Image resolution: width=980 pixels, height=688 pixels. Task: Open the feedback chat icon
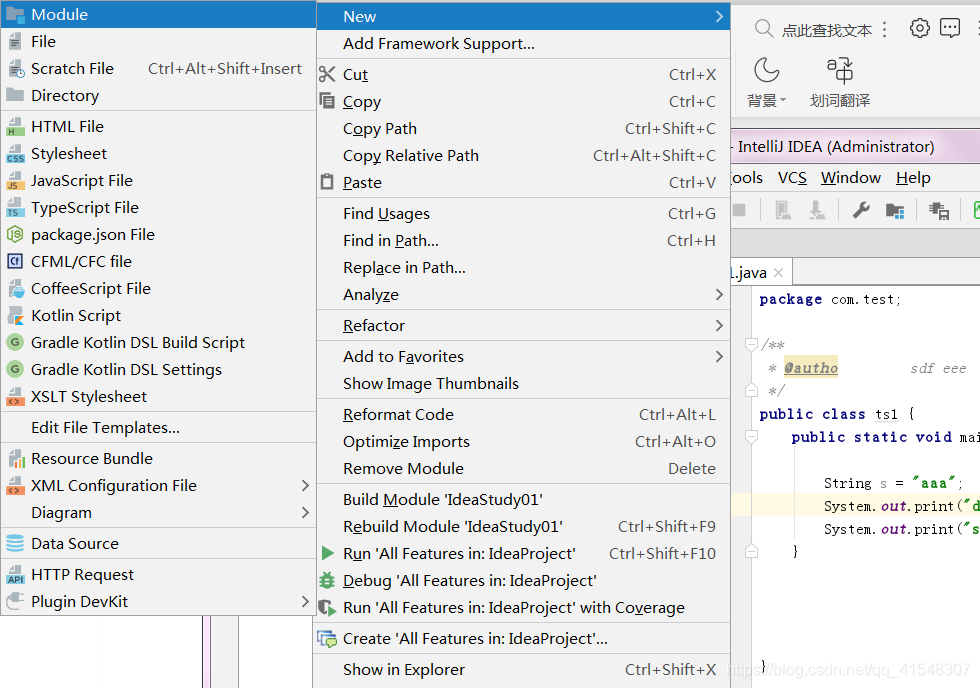tap(950, 28)
